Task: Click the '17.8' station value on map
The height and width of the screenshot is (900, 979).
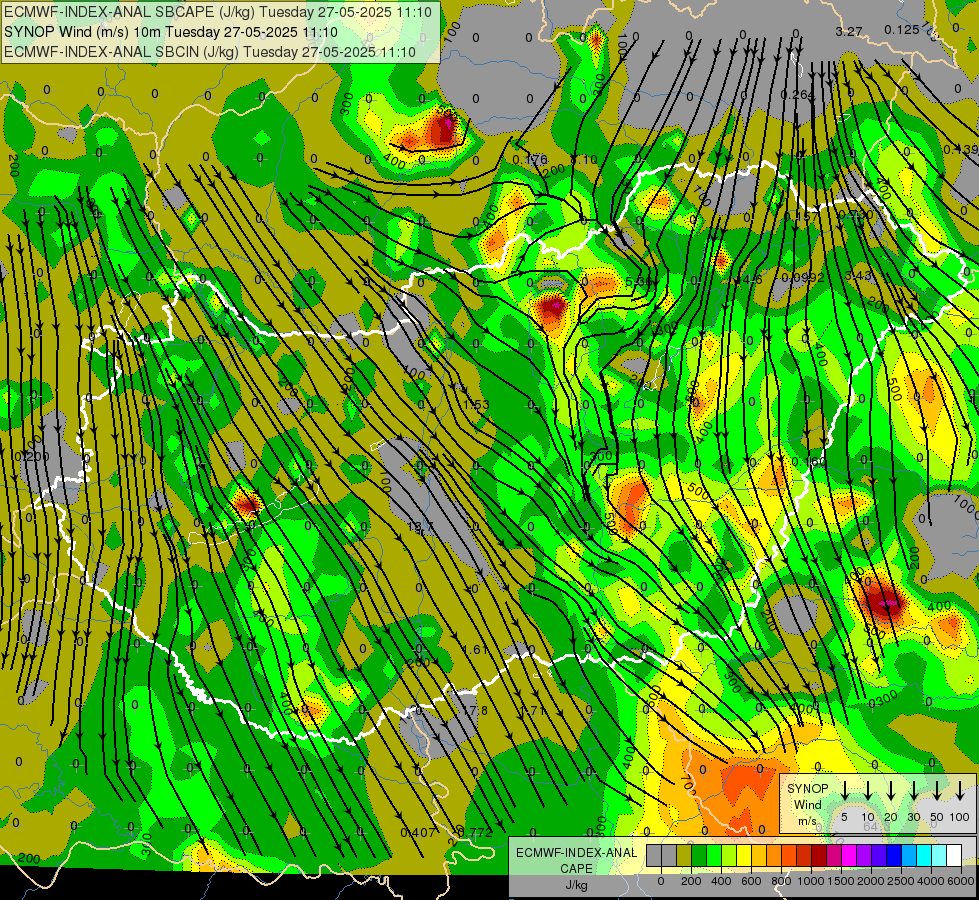Action: pyautogui.click(x=475, y=710)
